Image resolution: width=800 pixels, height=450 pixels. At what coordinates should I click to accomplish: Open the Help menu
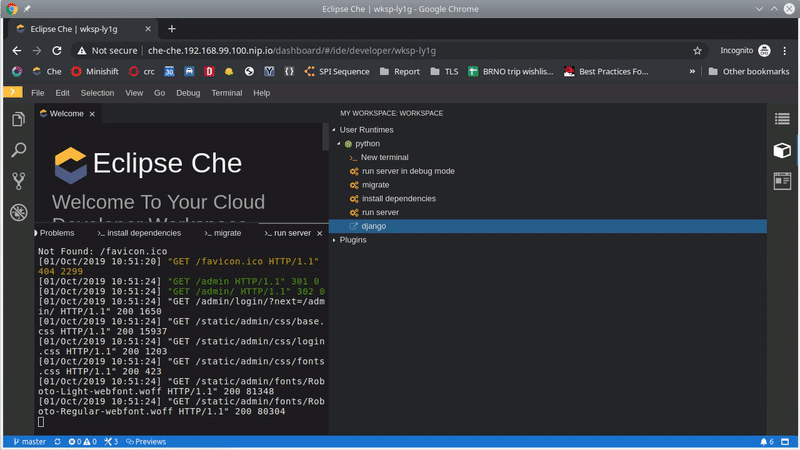pyautogui.click(x=262, y=93)
